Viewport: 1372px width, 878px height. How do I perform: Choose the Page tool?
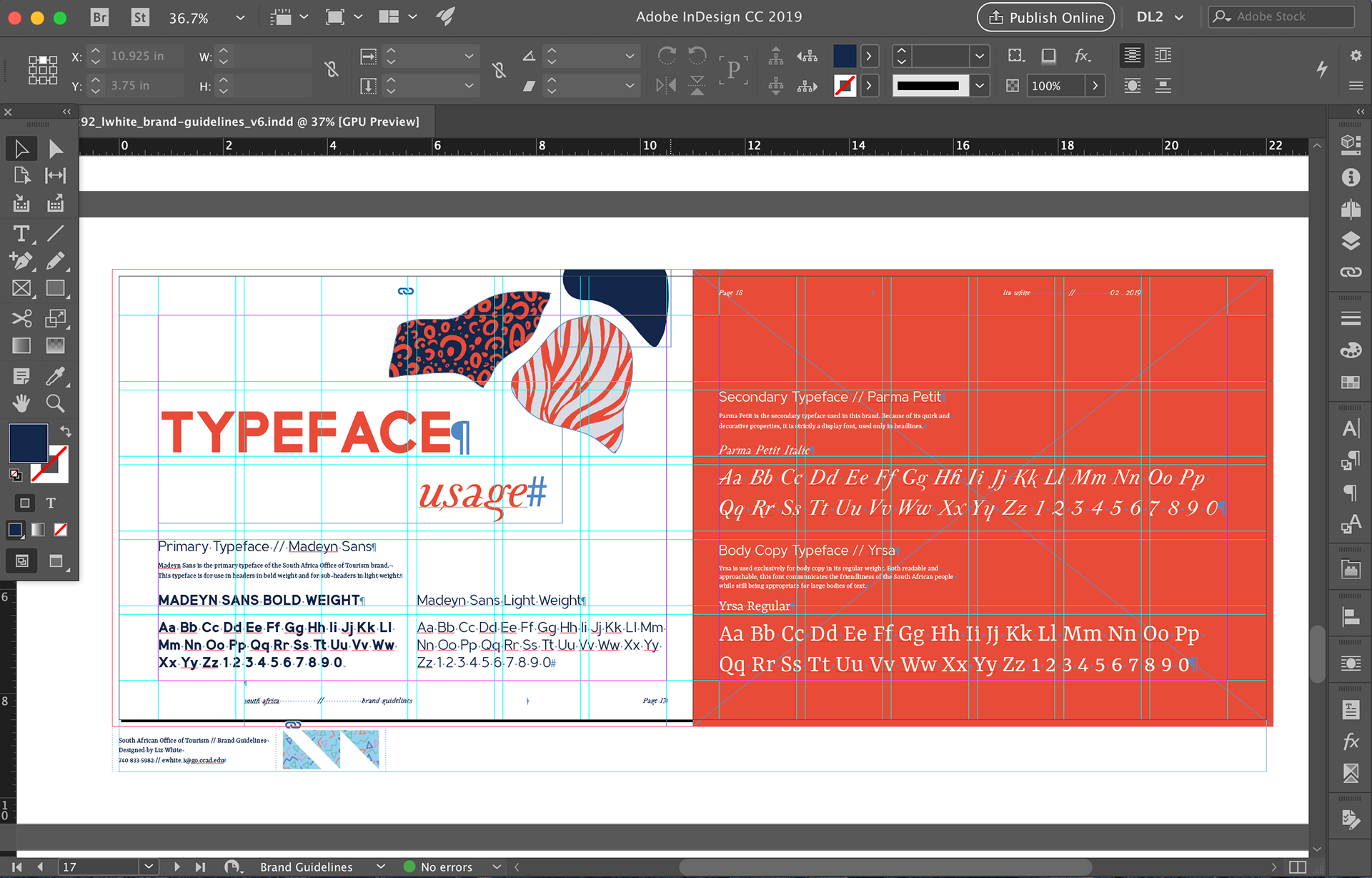pos(21,176)
